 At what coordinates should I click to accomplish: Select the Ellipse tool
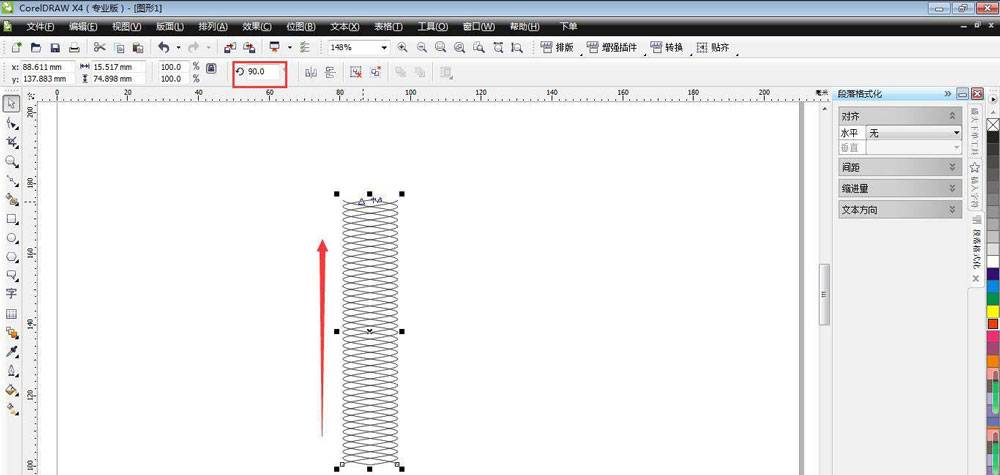(x=11, y=238)
